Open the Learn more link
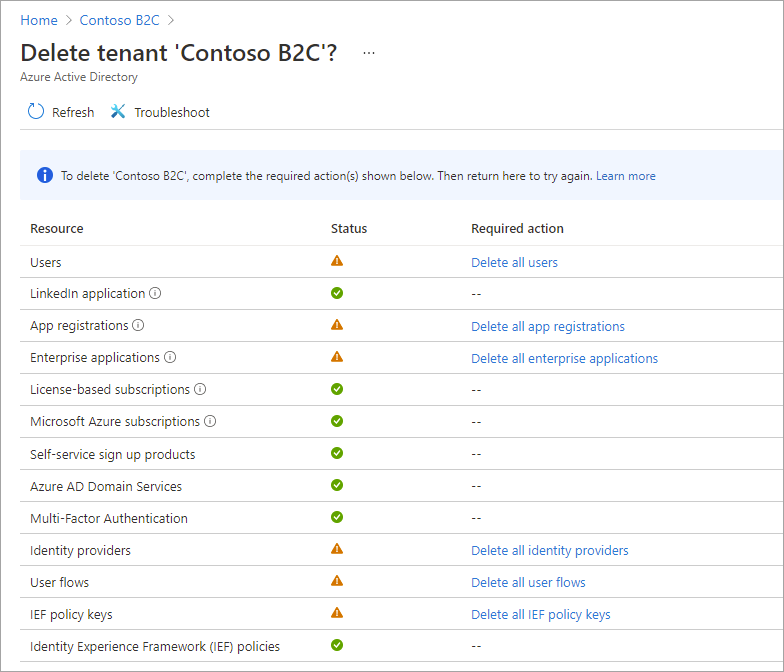Image resolution: width=784 pixels, height=672 pixels. tap(626, 176)
